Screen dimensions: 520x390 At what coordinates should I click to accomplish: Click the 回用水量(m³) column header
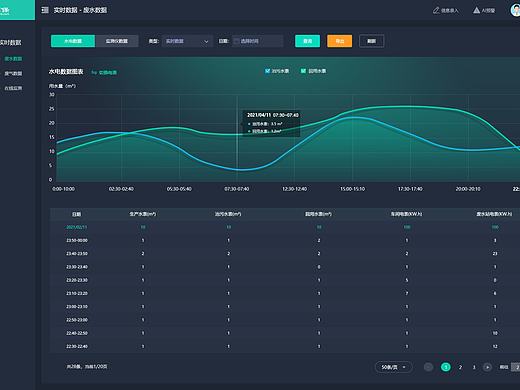(x=319, y=214)
